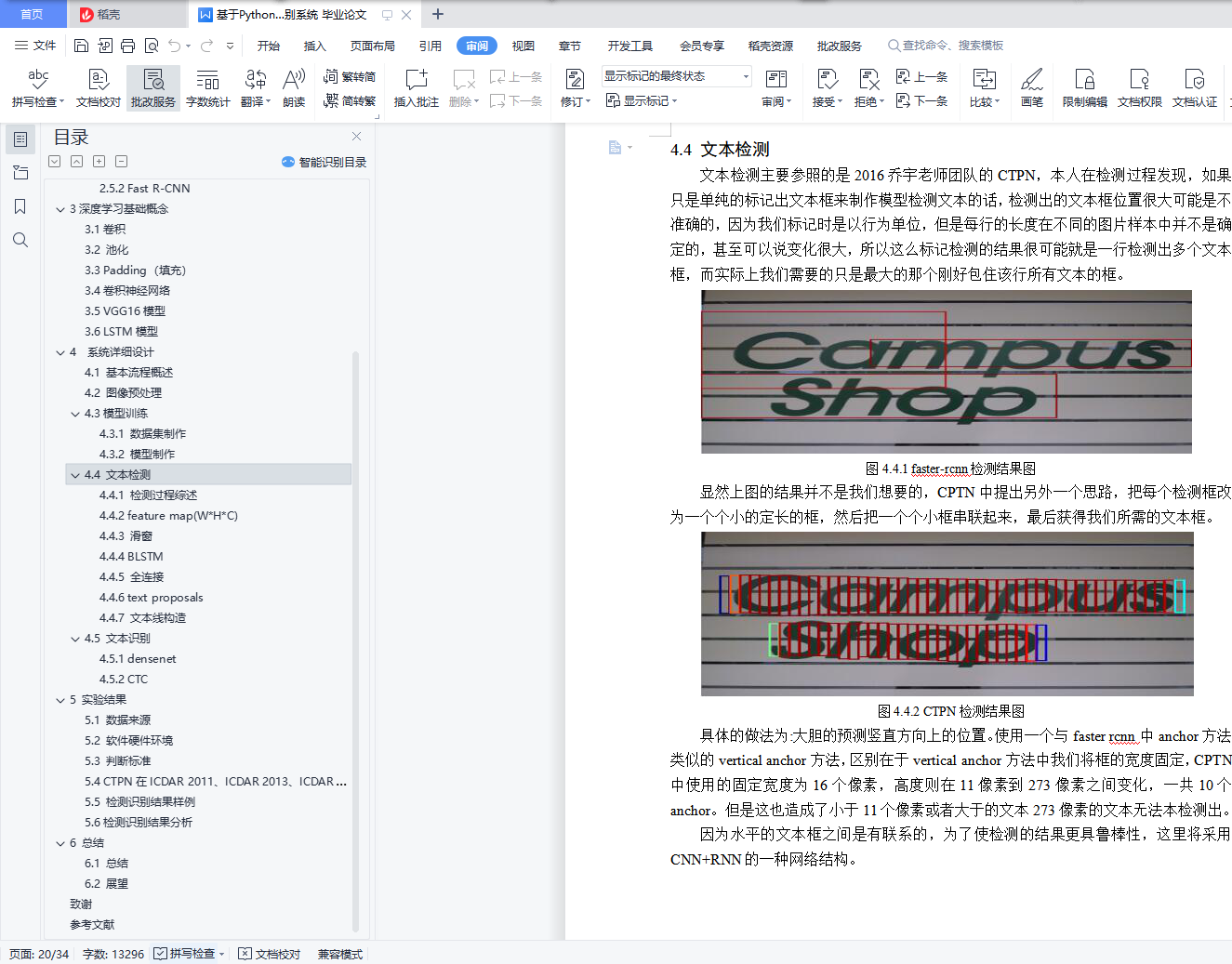The image size is (1232, 964).
Task: Open the chapter navigation sidebar icon
Action: pos(20,173)
